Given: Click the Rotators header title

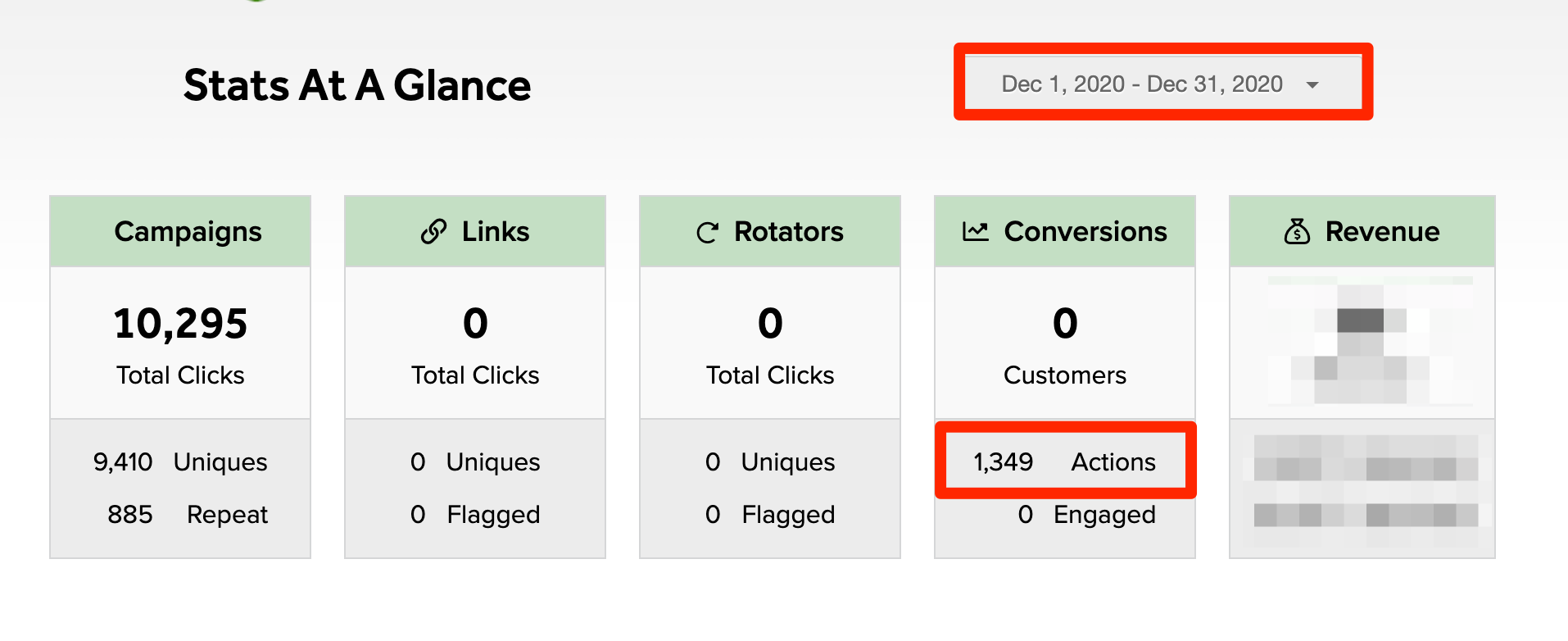Looking at the screenshot, I should click(x=788, y=232).
